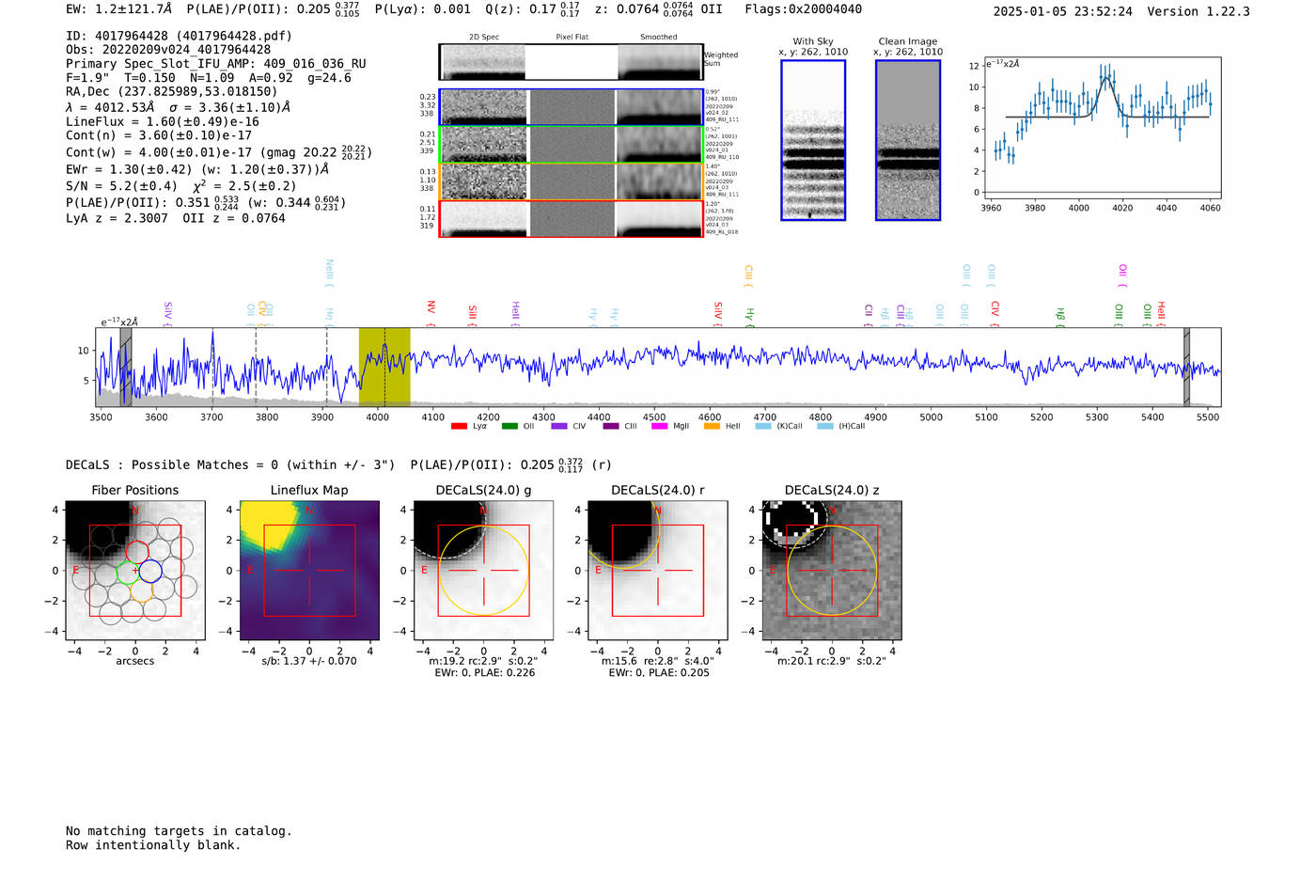
Task: Open the DECaLS(24.0) z image
Action: (x=832, y=571)
